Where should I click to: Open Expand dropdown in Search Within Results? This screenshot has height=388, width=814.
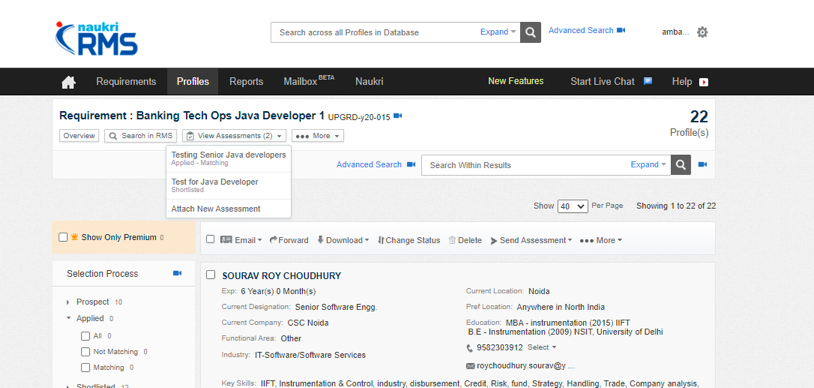tap(648, 165)
